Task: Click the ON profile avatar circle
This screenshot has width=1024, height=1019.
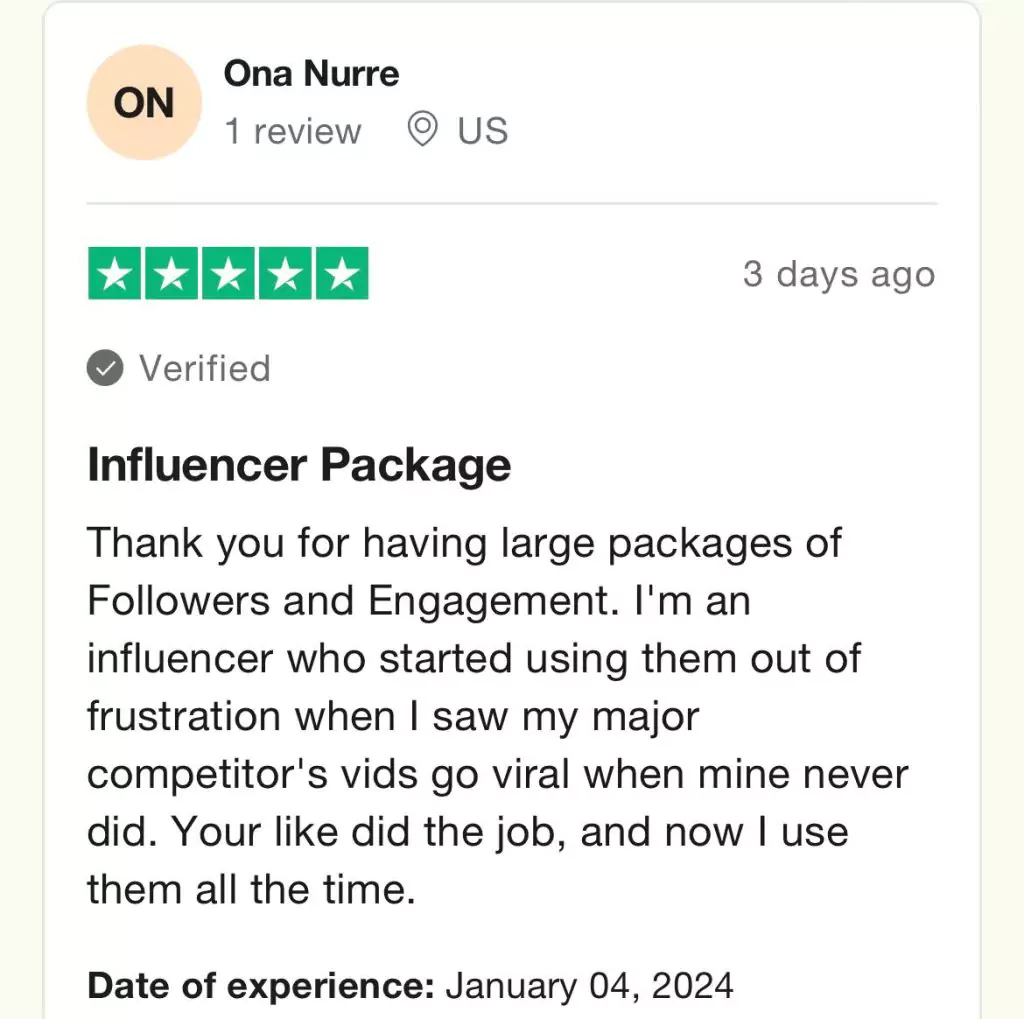Action: click(144, 103)
